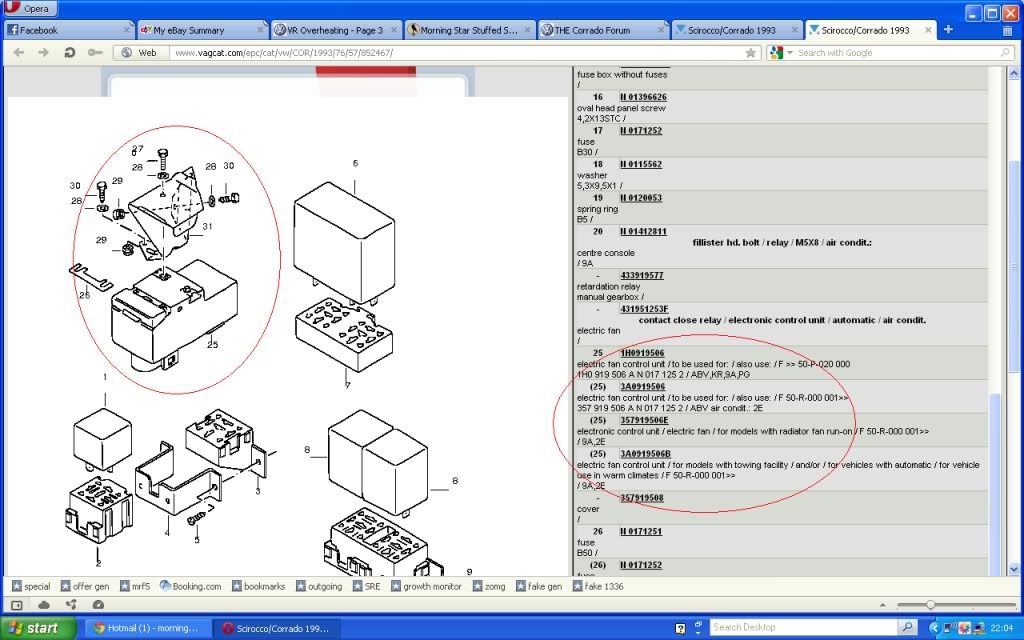Click the Opera Link cloud icon
1024x640 pixels.
(44, 605)
